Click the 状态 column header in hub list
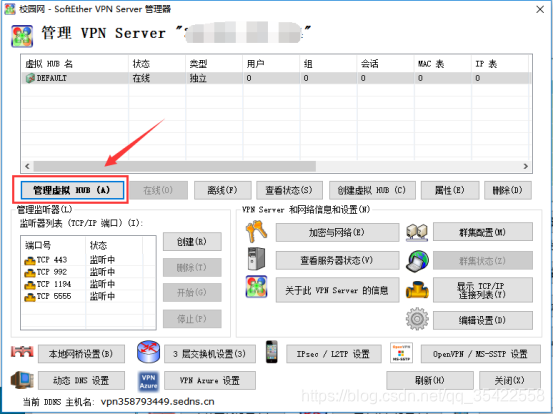 point(157,64)
